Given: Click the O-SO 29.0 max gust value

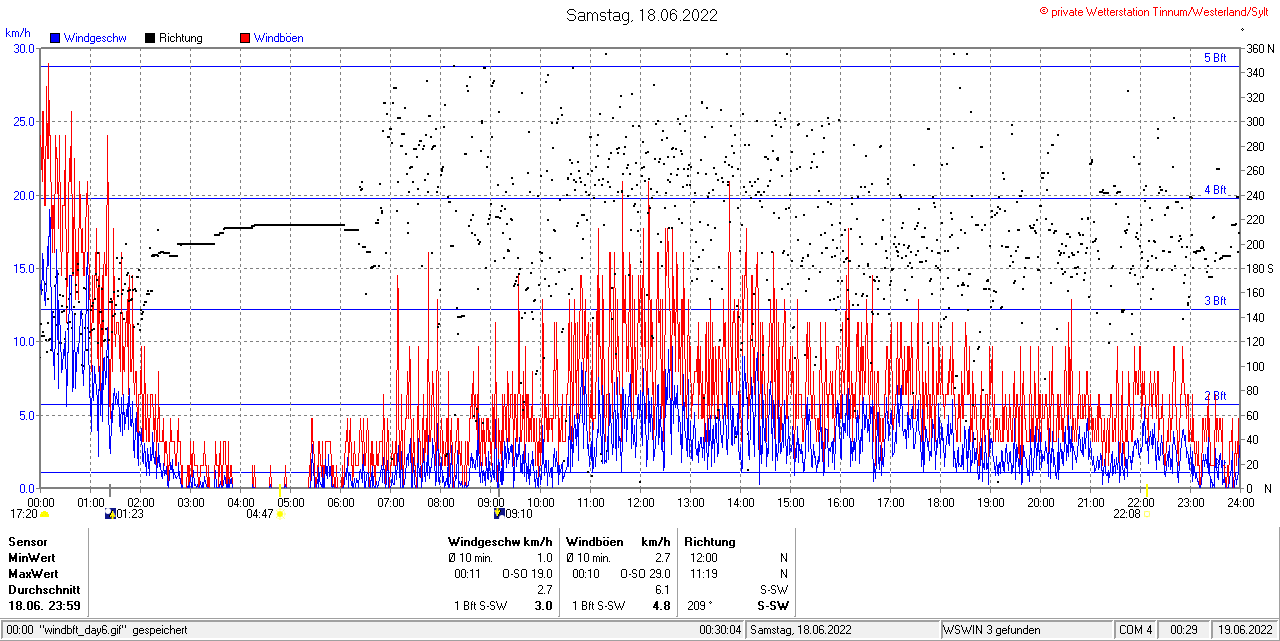Looking at the screenshot, I should 647,574.
